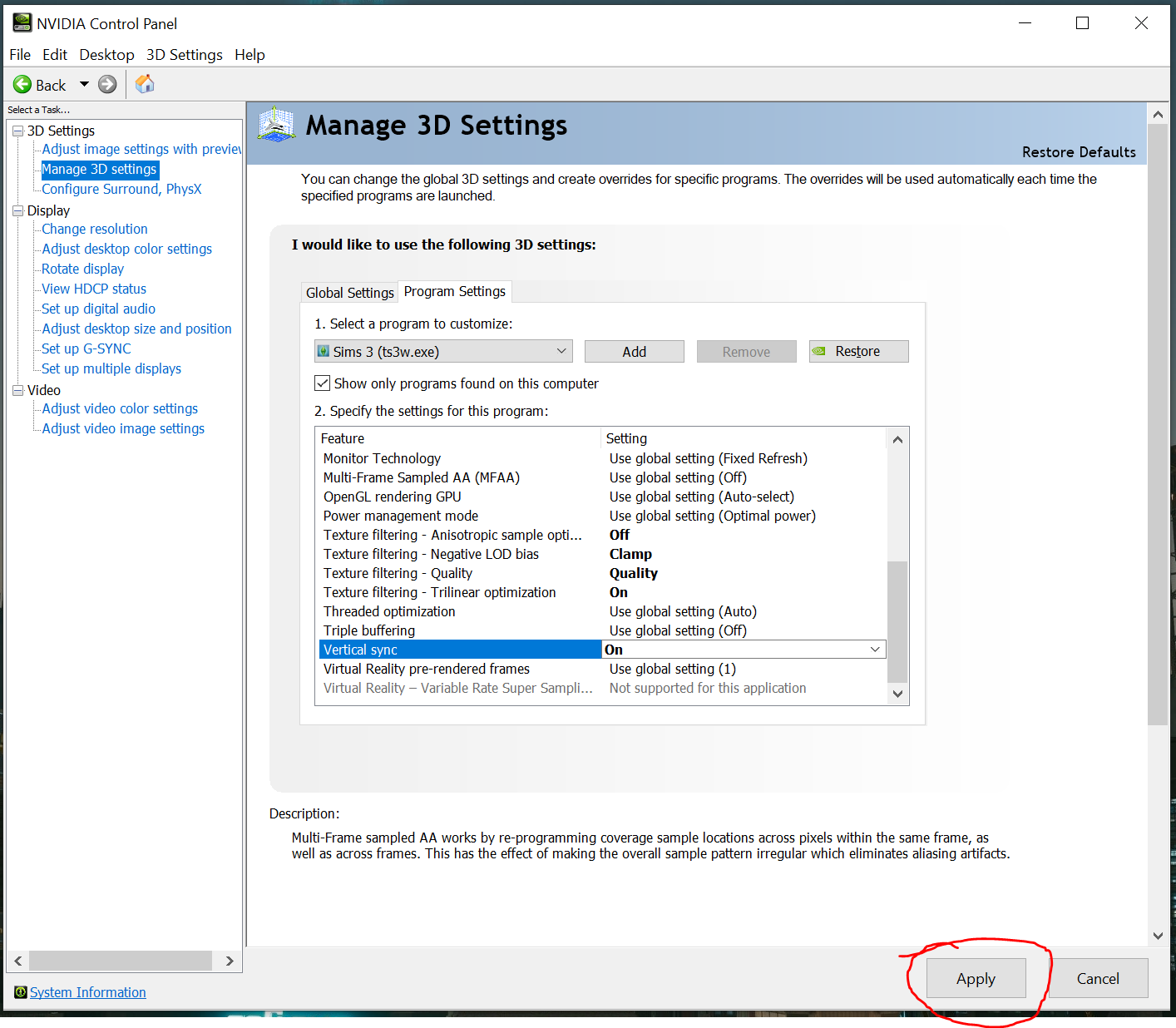Switch to the Global Settings tab
Screen dimensions: 1176x1028
pyautogui.click(x=349, y=293)
